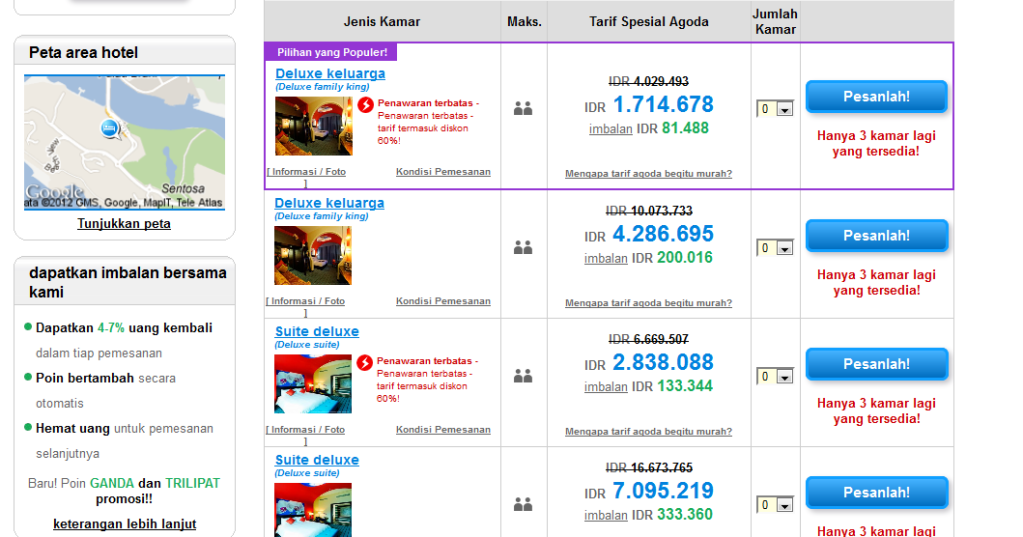The width and height of the screenshot is (1023, 537).
Task: Click the occupancy icon in the IDR 2.838.088 row
Action: 523,376
